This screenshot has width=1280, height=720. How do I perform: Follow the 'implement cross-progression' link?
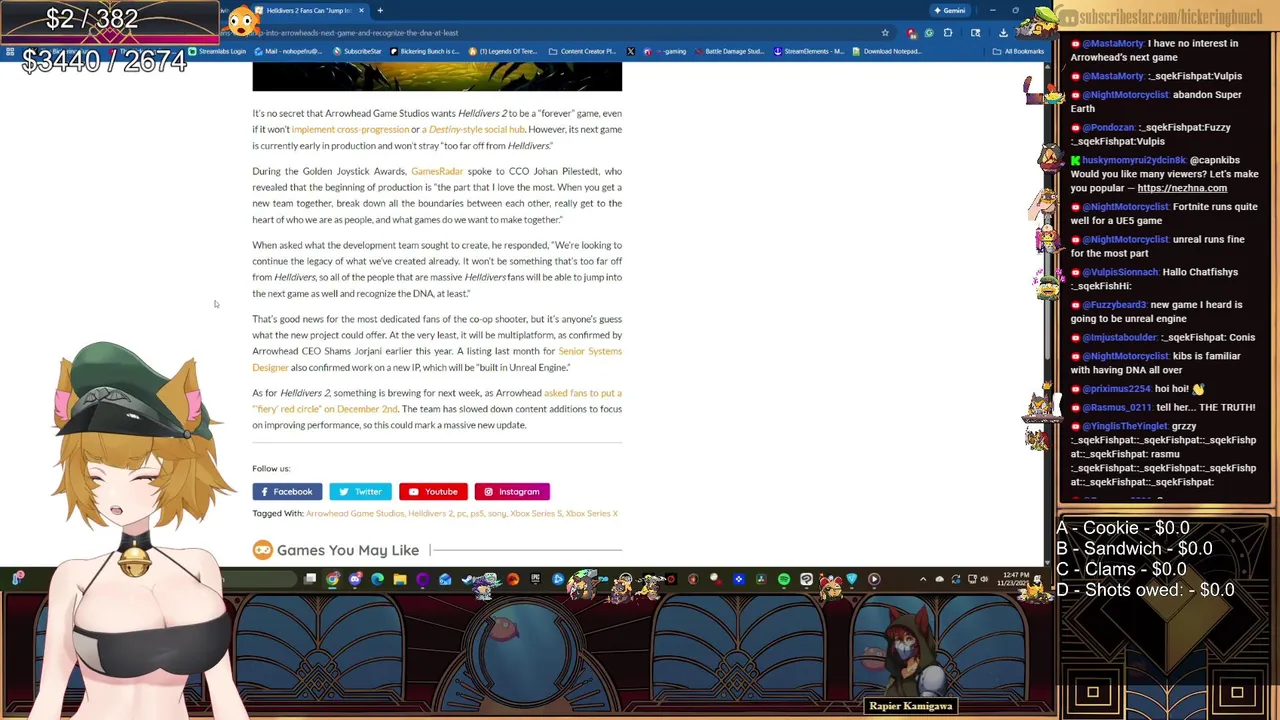point(350,129)
